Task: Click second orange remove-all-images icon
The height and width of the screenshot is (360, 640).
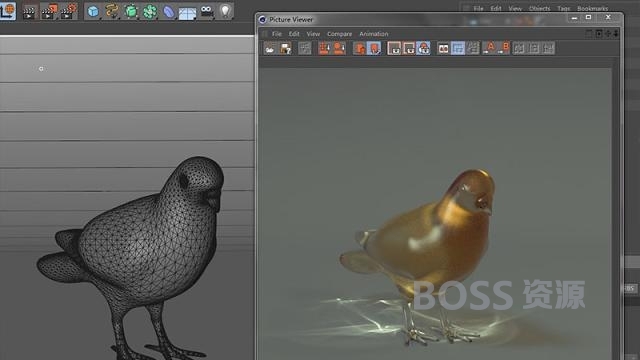Action: 339,49
